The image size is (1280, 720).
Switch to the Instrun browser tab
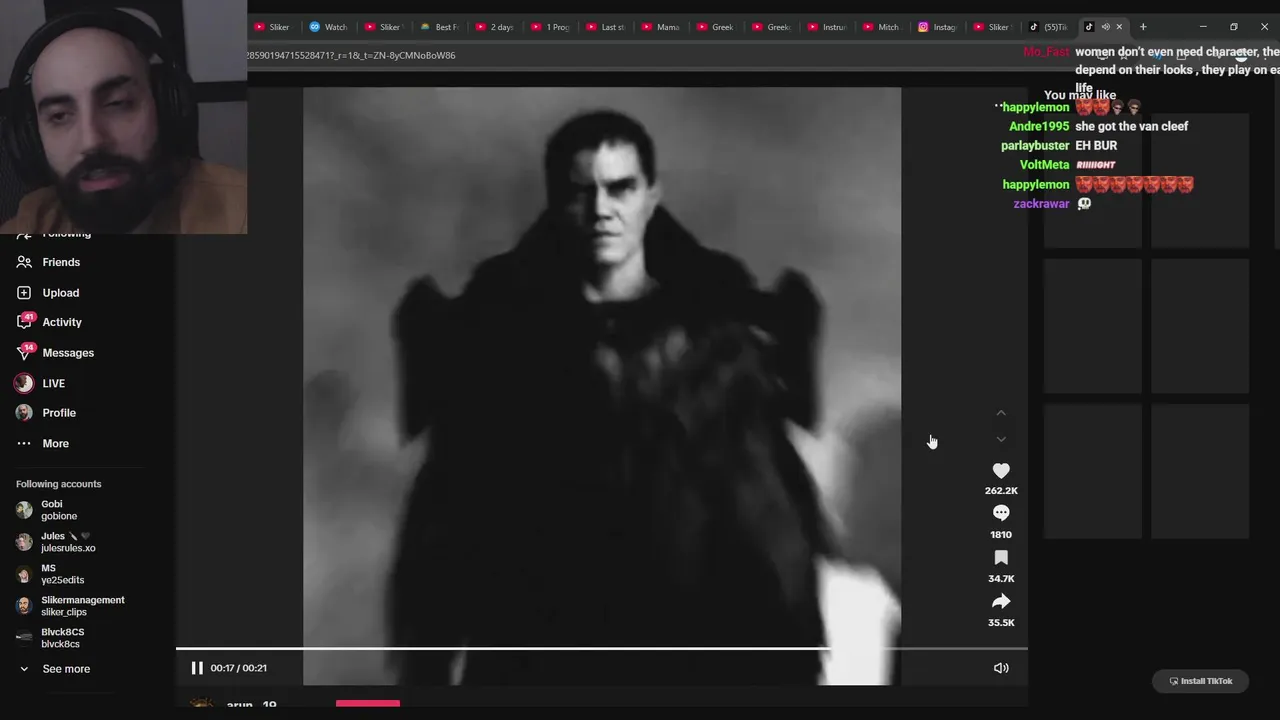coord(826,27)
